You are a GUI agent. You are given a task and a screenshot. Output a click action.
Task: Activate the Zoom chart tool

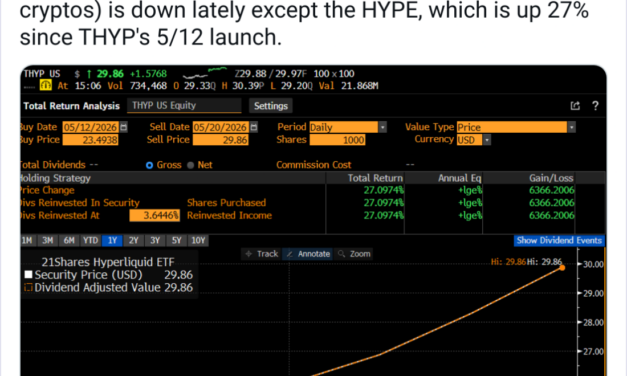[354, 254]
